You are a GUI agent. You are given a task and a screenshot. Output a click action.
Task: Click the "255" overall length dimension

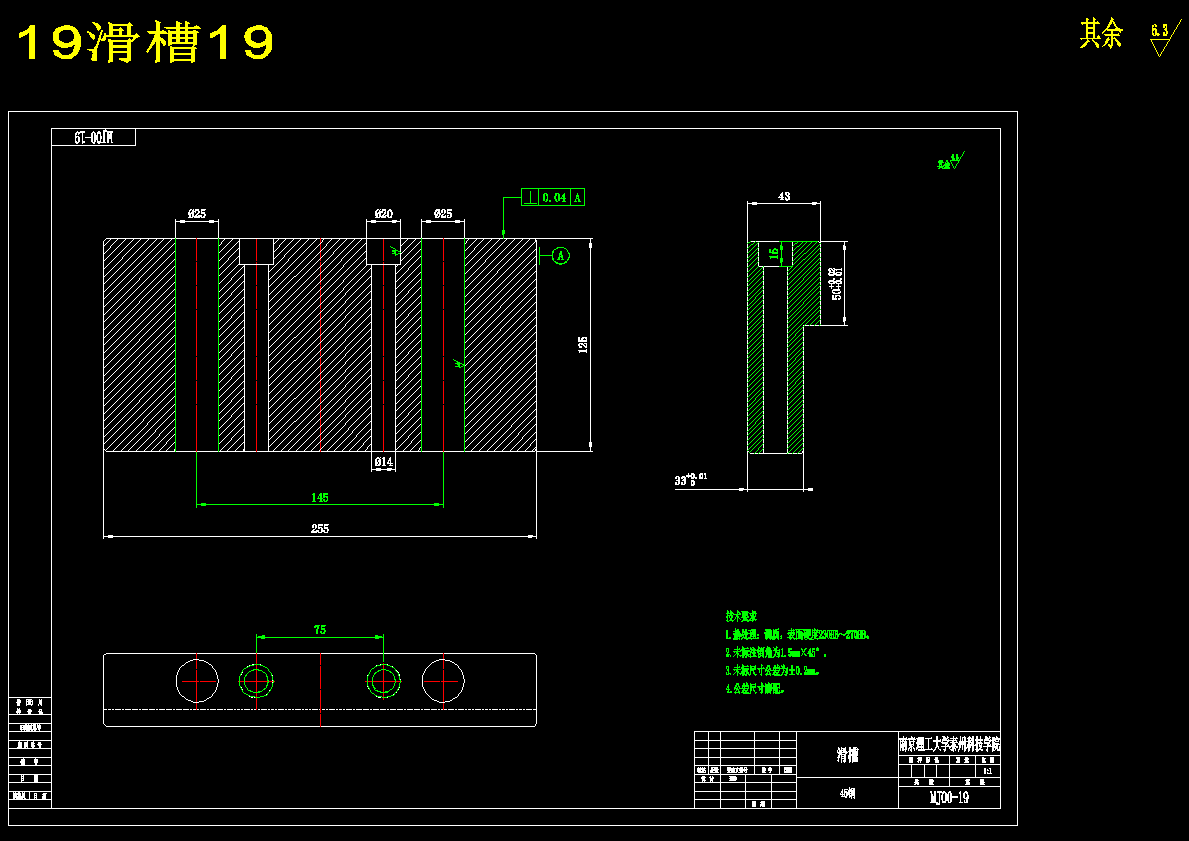point(320,529)
